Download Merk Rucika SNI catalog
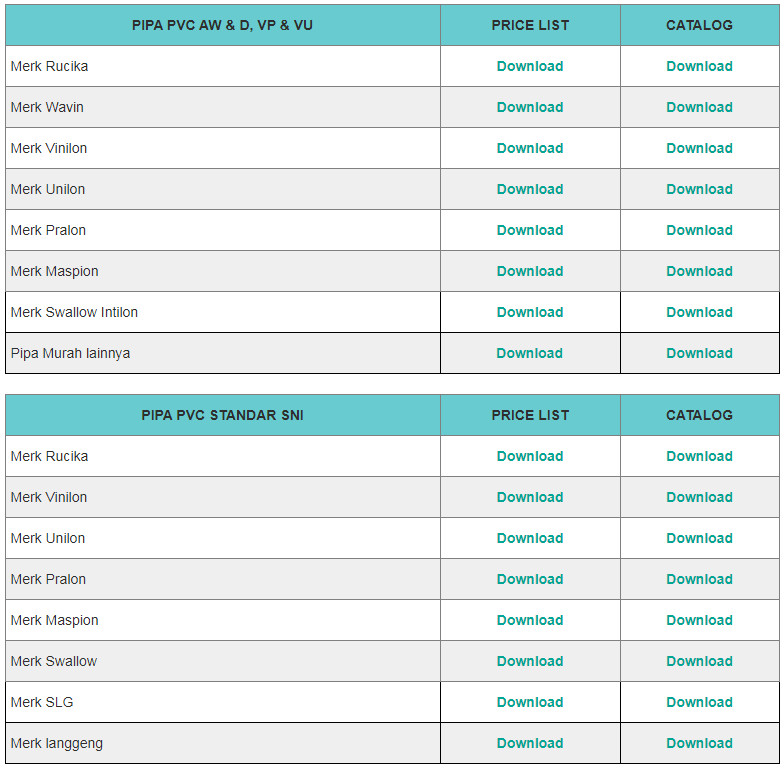784x770 pixels. (699, 456)
